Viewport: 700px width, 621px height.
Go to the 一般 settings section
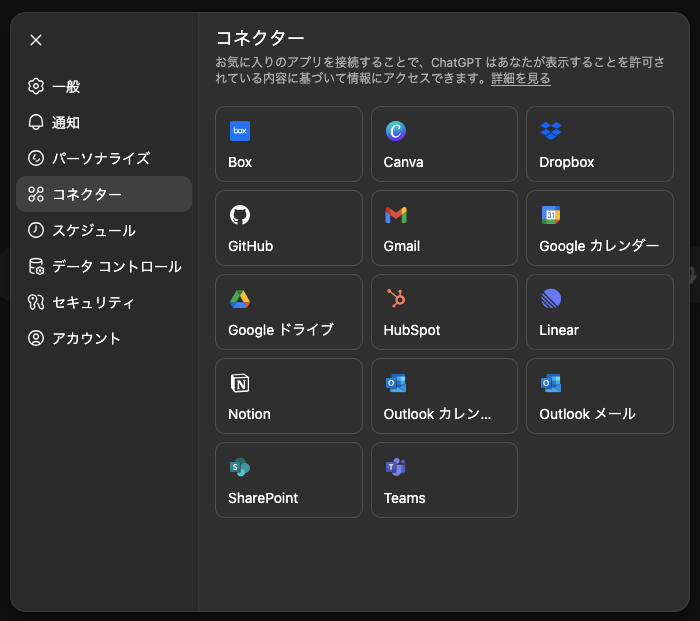point(104,86)
